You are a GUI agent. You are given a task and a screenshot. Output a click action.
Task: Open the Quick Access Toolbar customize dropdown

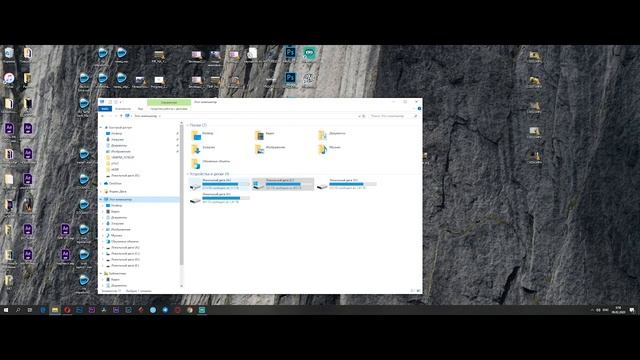[121, 102]
